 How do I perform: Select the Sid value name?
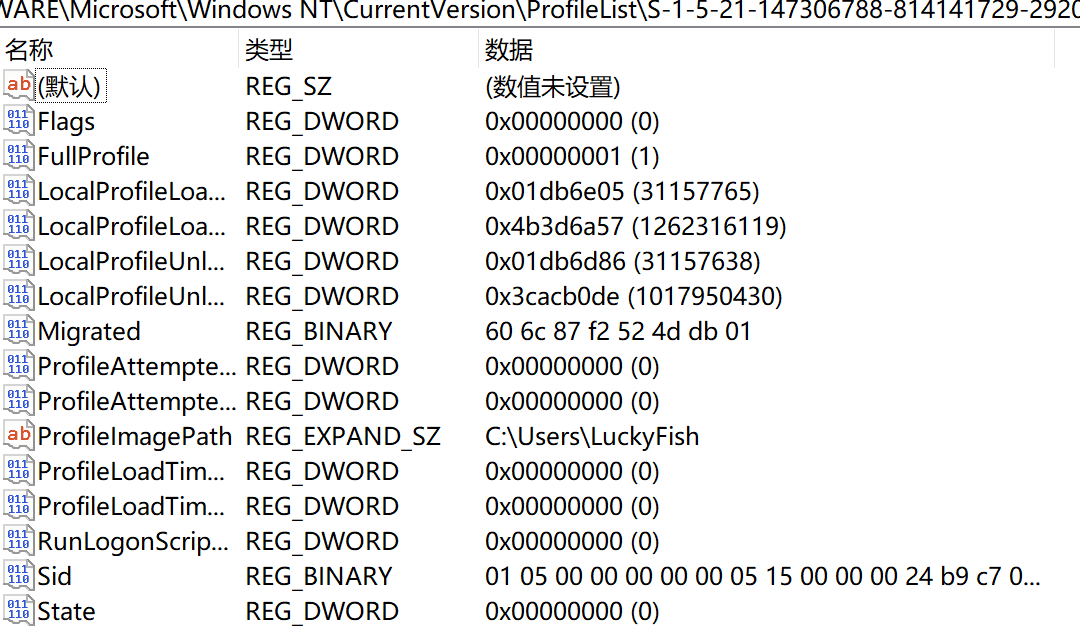55,577
